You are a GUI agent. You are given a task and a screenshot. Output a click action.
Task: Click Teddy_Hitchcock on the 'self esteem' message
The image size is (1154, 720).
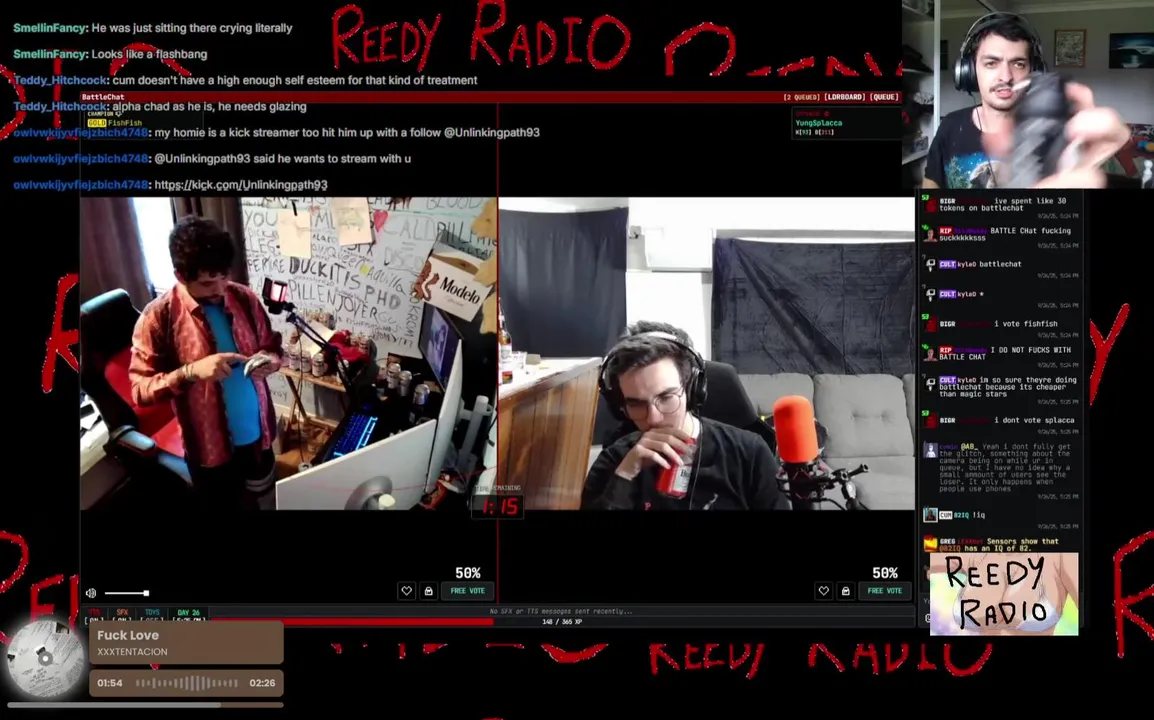pos(61,80)
